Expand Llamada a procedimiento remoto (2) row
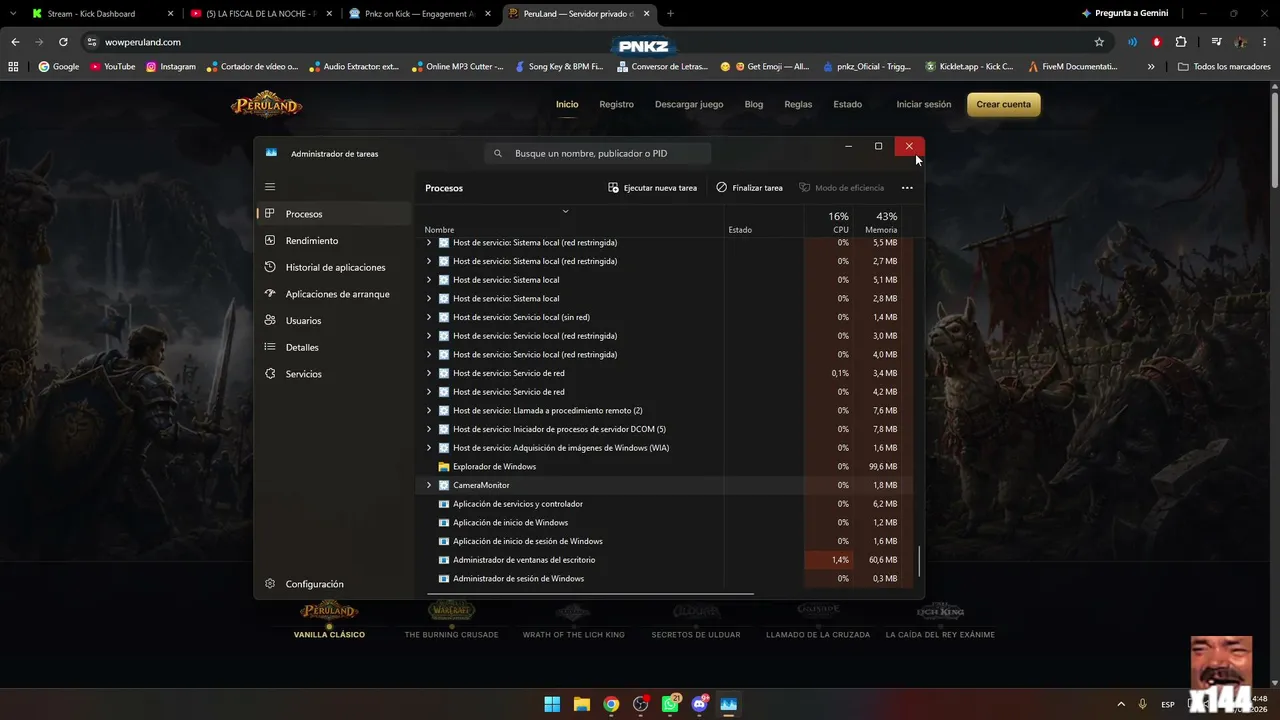 pyautogui.click(x=429, y=411)
